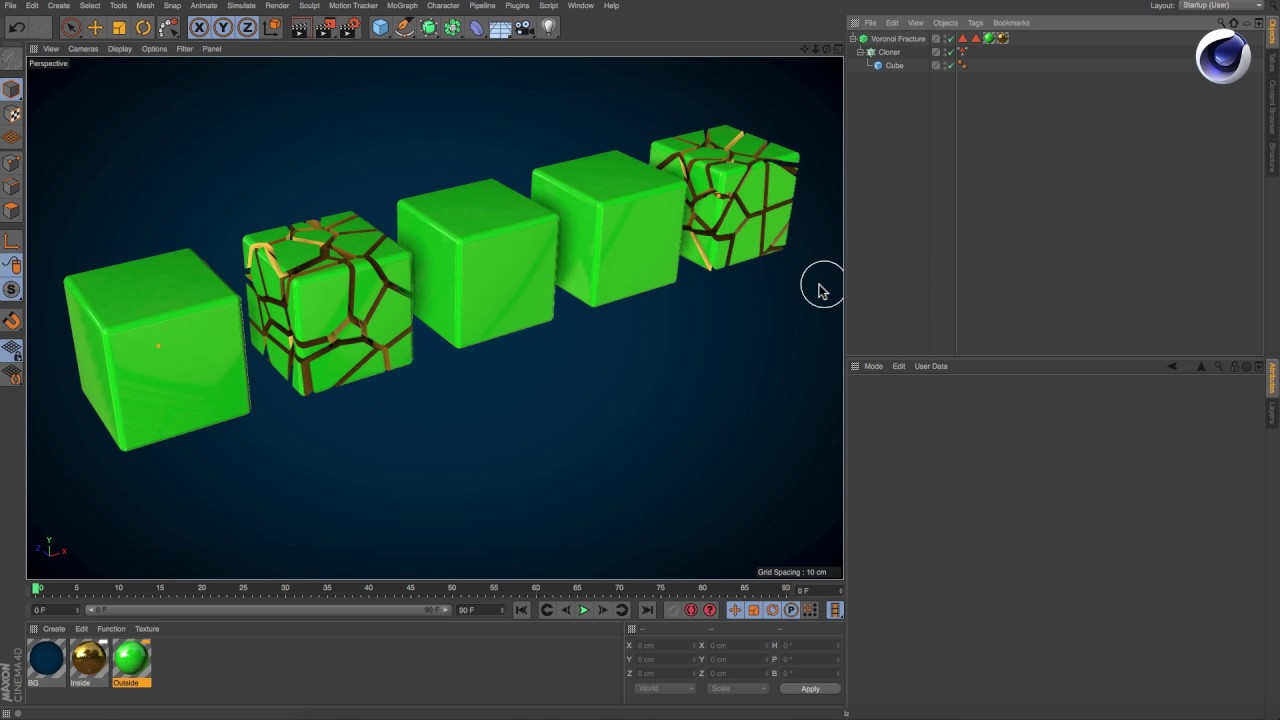Go to start of animation

[x=521, y=610]
